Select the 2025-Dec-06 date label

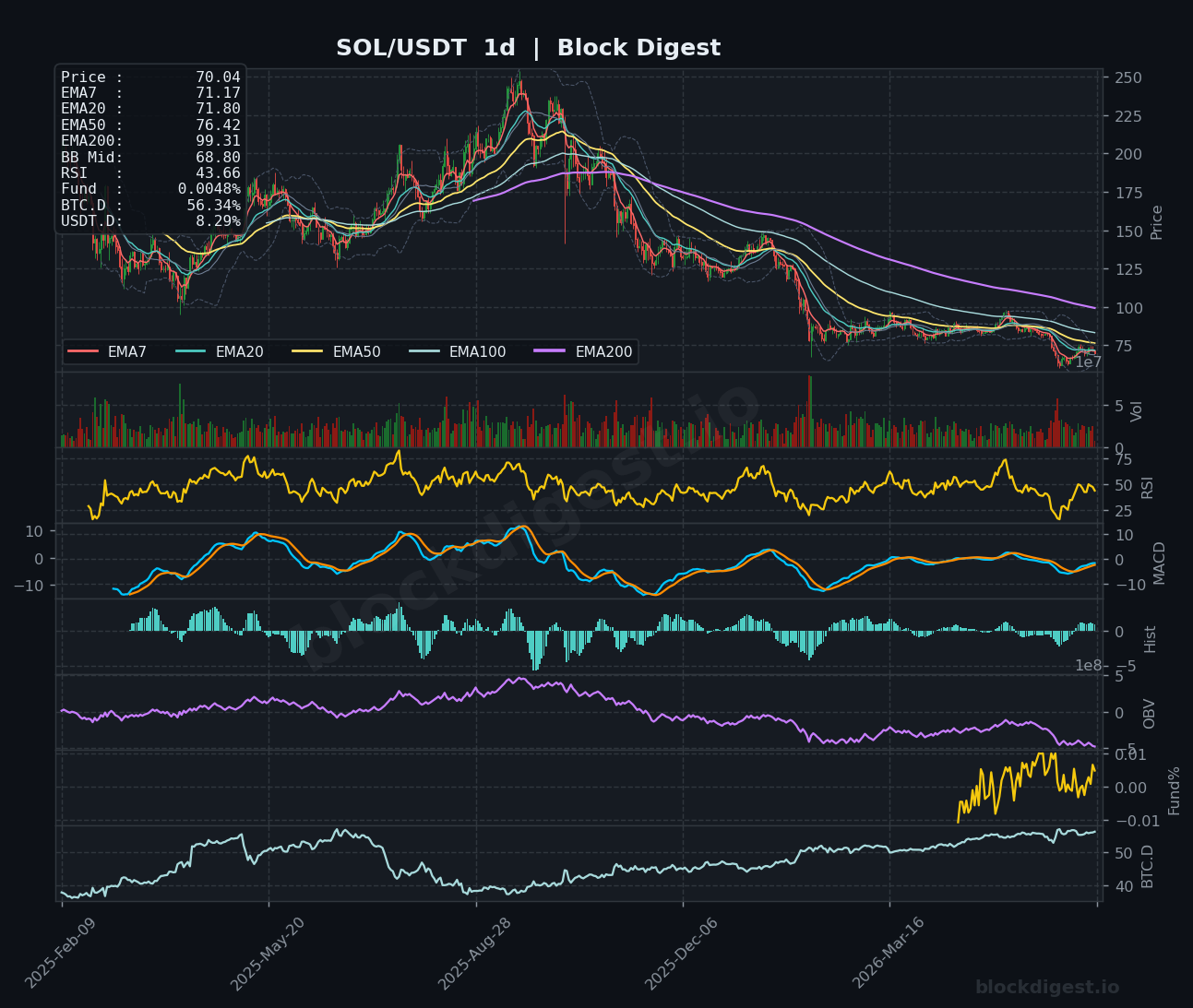(x=680, y=953)
